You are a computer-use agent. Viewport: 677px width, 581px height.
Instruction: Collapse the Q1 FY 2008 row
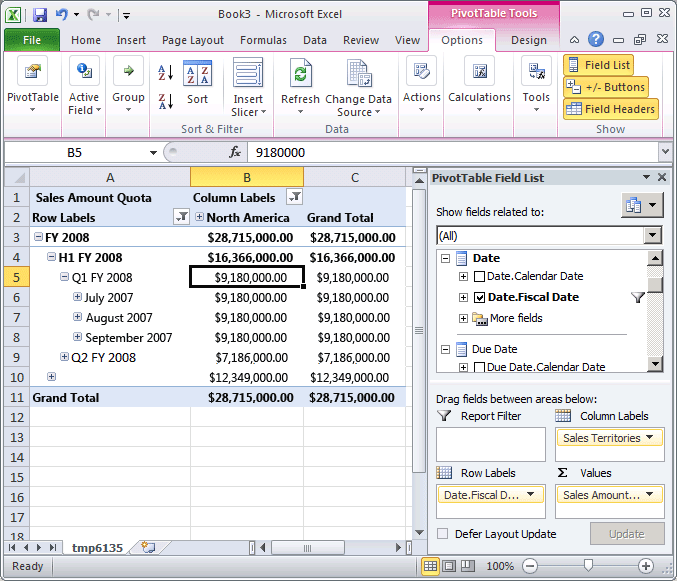coord(64,278)
